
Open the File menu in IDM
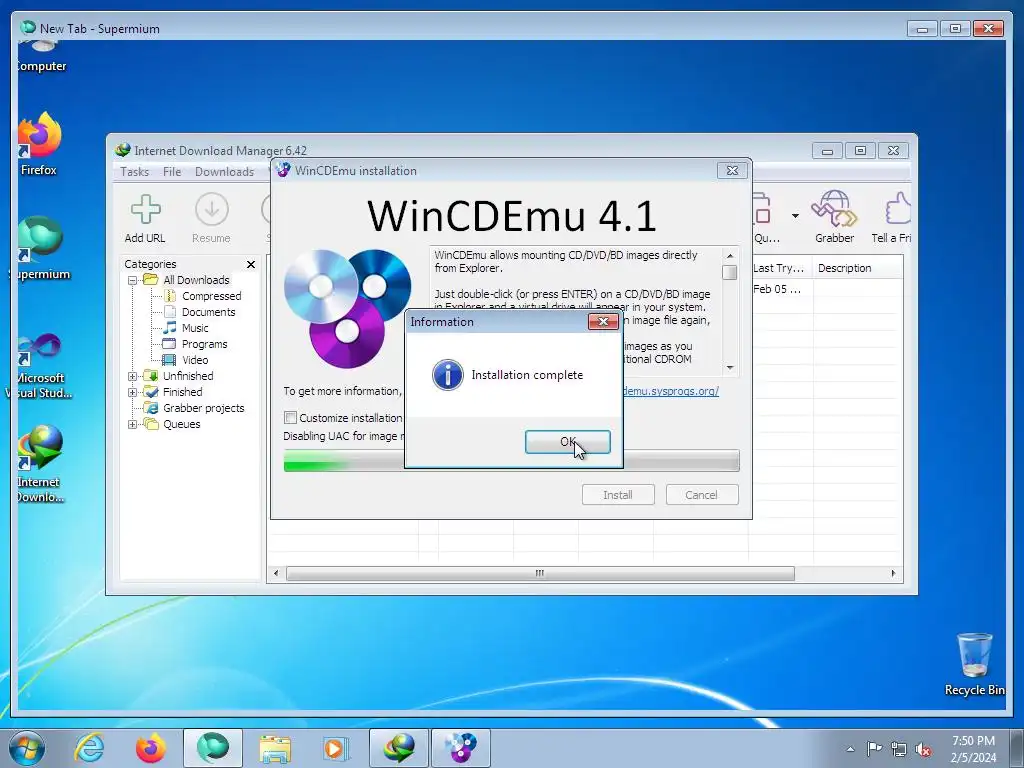(x=172, y=172)
